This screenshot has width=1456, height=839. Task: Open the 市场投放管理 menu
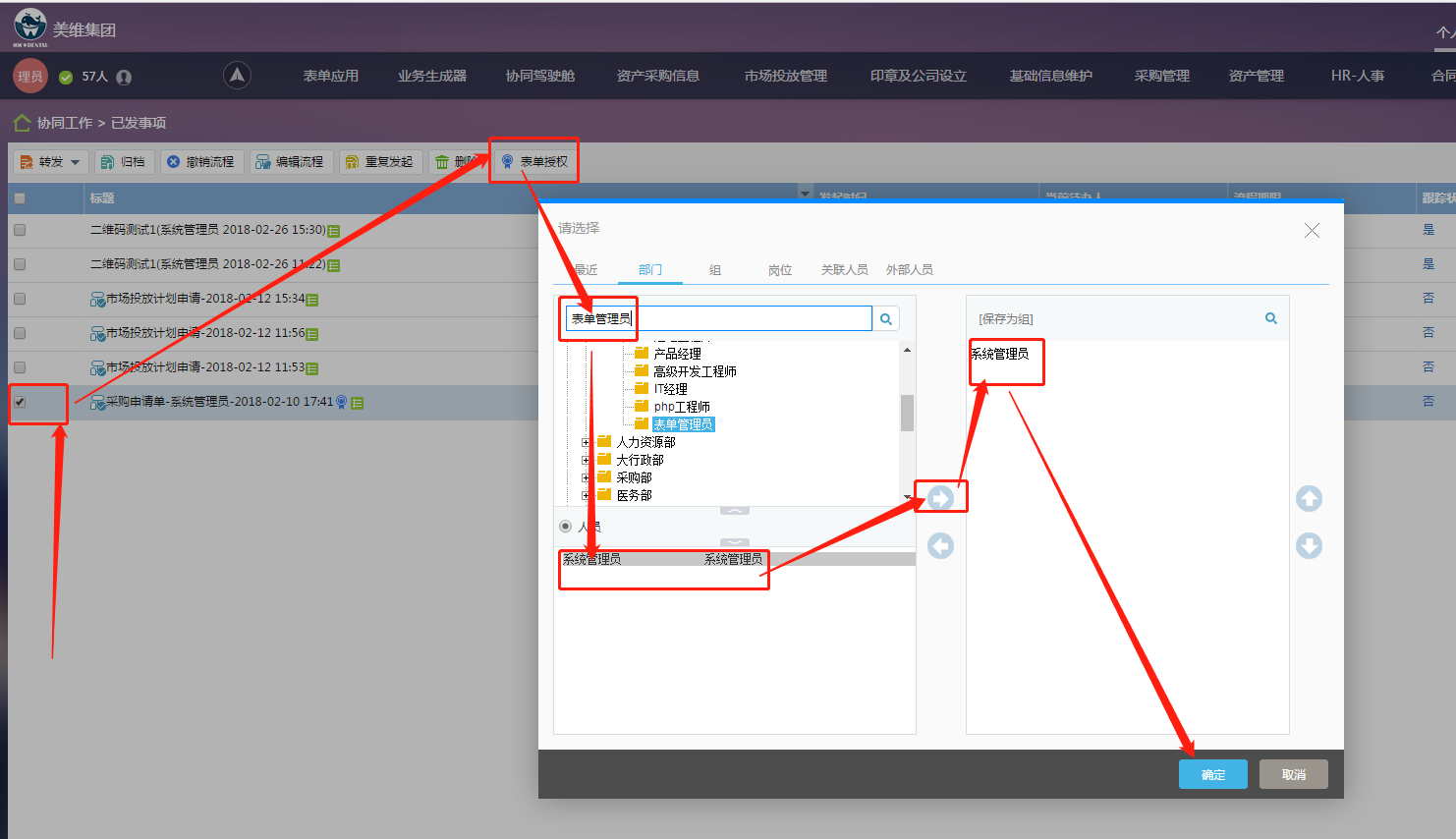pyautogui.click(x=785, y=76)
